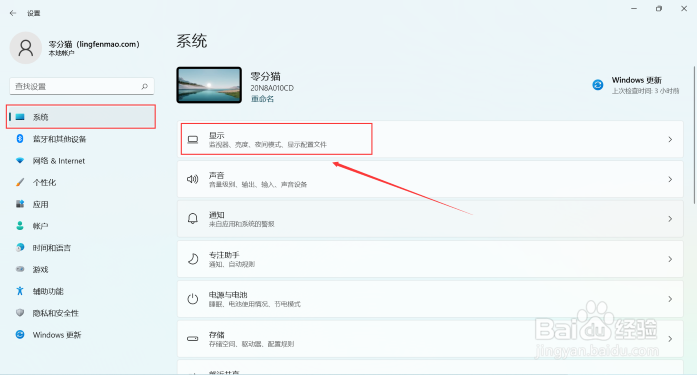Click the 零分猫 account name
This screenshot has width=697, height=375.
coord(94,44)
